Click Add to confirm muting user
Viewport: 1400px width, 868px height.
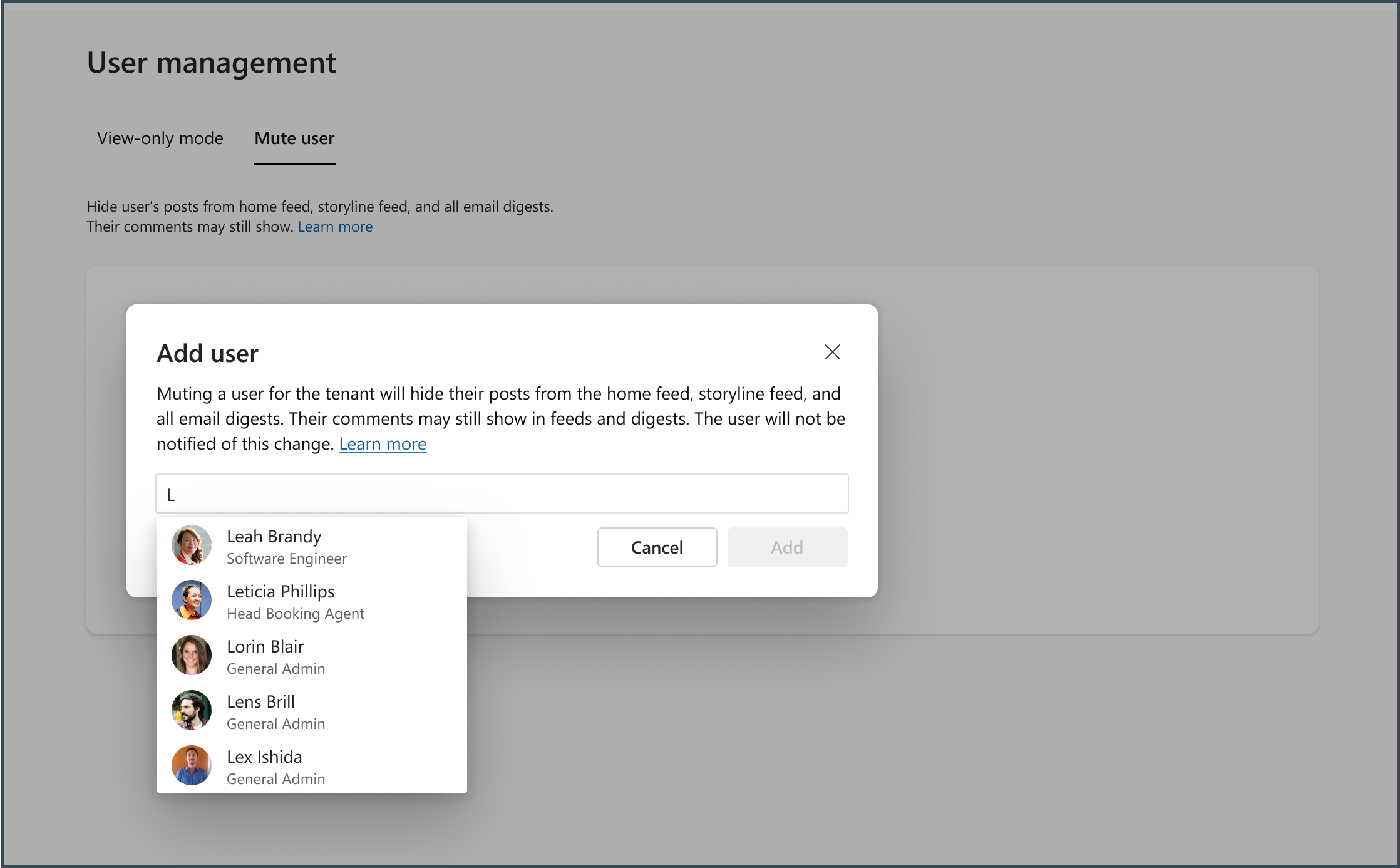787,546
